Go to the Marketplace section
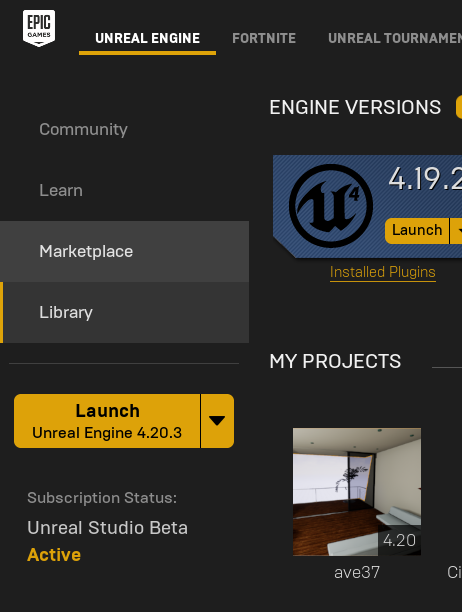Viewport: 462px width, 612px height. 124,251
